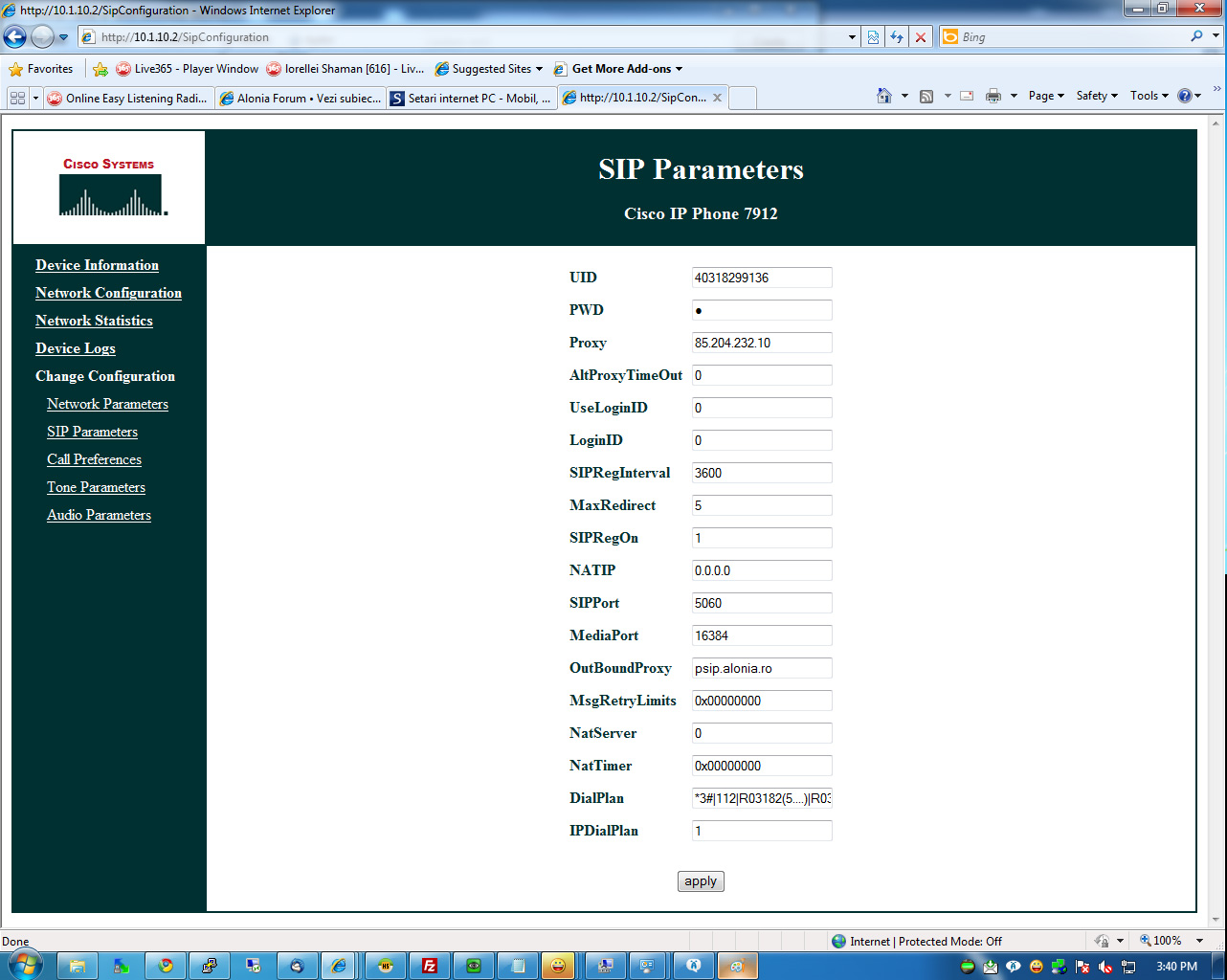Open Print dropdown arrow
The width and height of the screenshot is (1227, 980).
(x=1013, y=96)
